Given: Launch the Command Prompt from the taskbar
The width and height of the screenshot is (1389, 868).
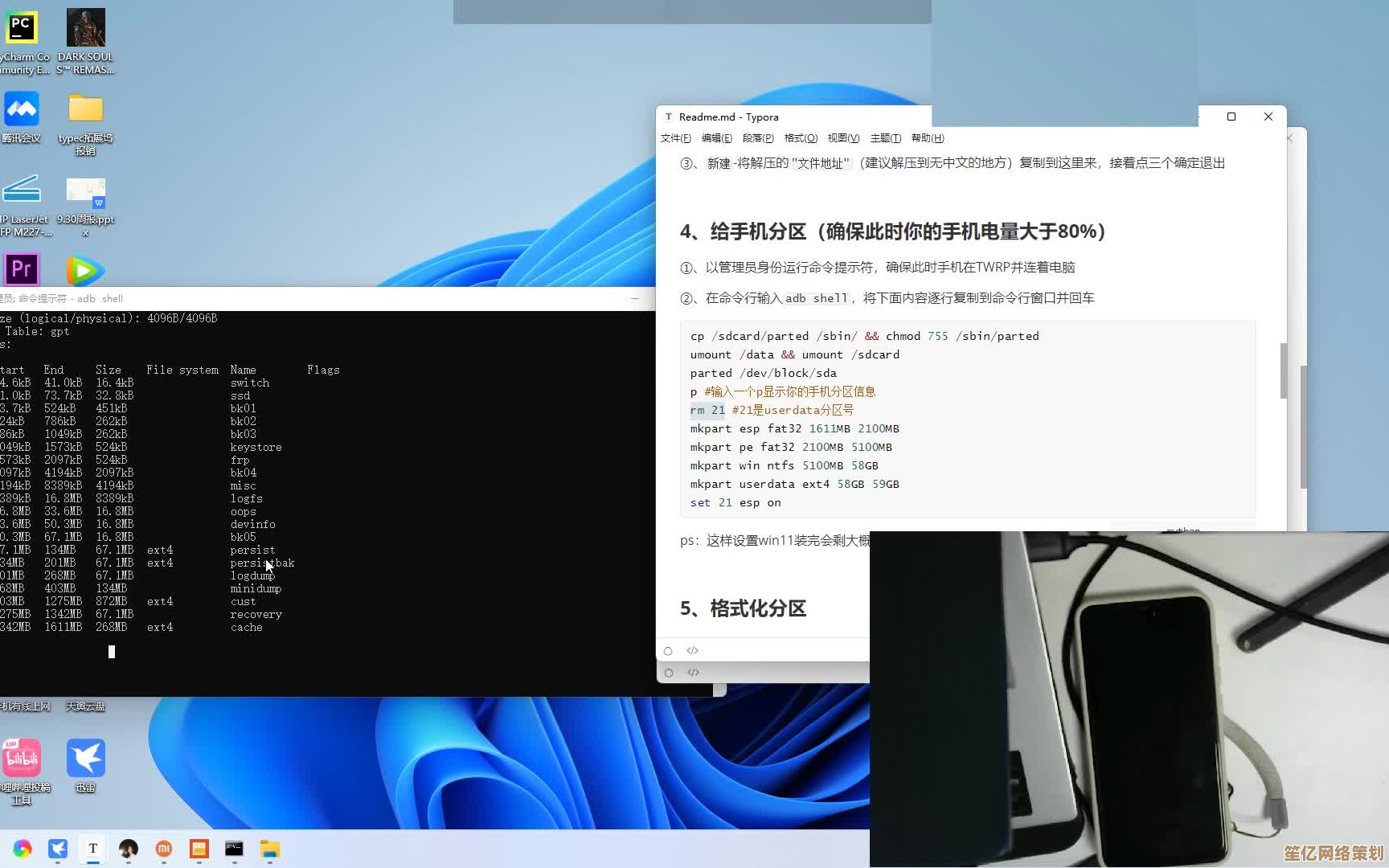Looking at the screenshot, I should [234, 848].
